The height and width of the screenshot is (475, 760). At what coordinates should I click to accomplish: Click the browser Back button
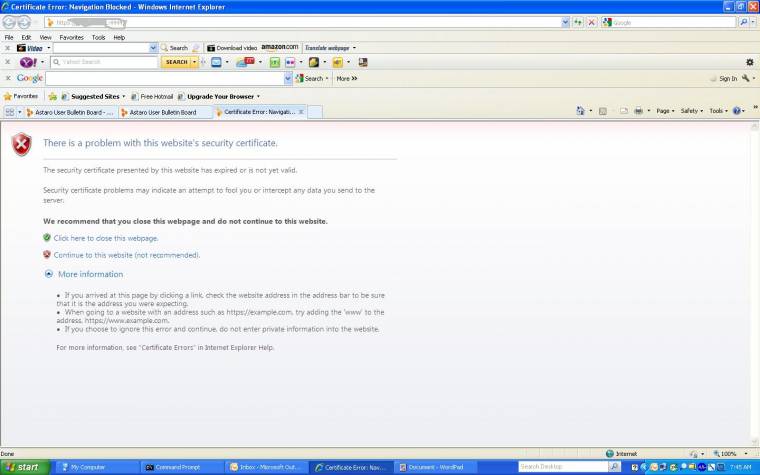click(10, 22)
